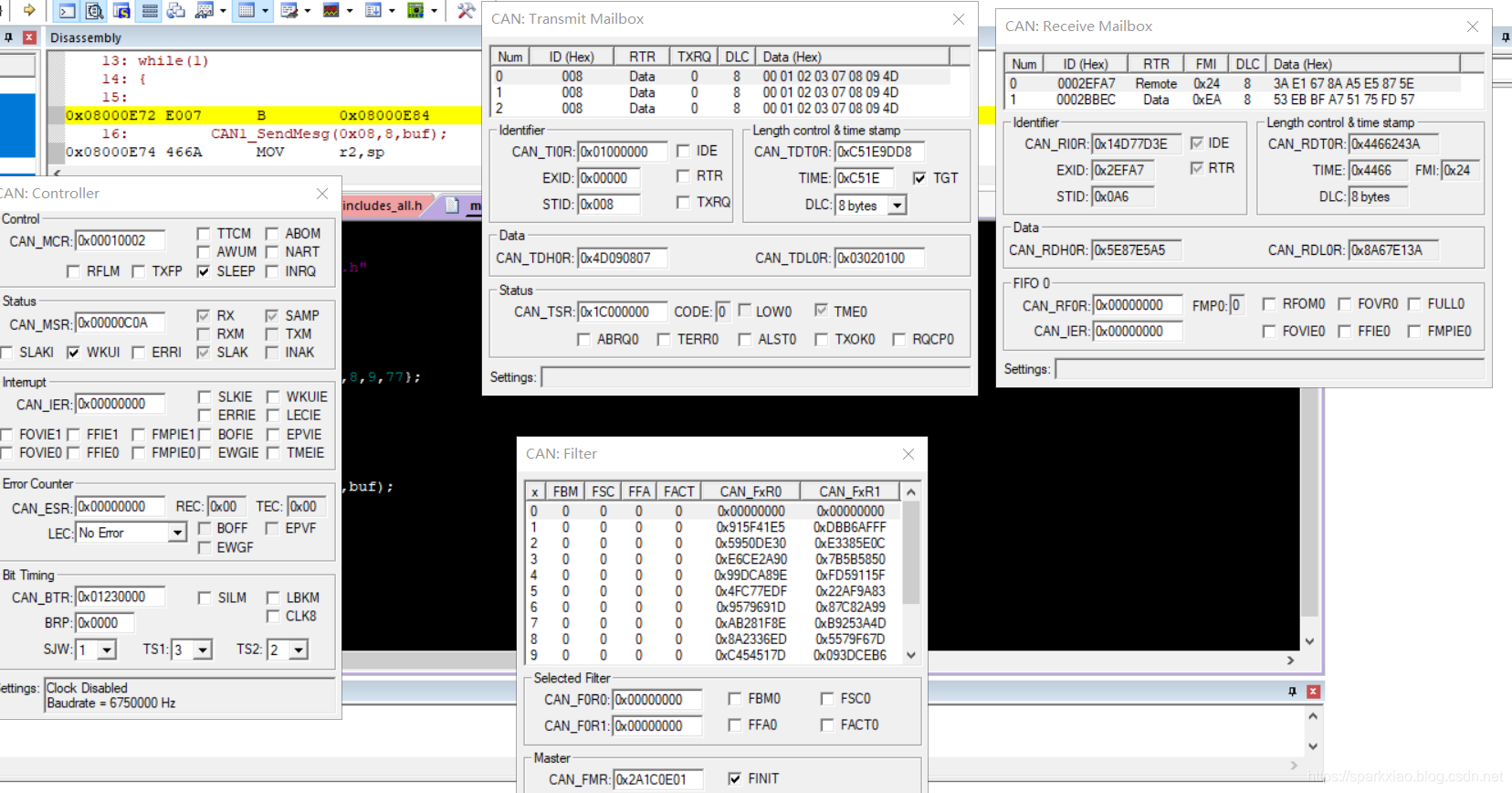Click the Show Next Statement yellow arrow icon
Image resolution: width=1512 pixels, height=793 pixels.
click(29, 10)
